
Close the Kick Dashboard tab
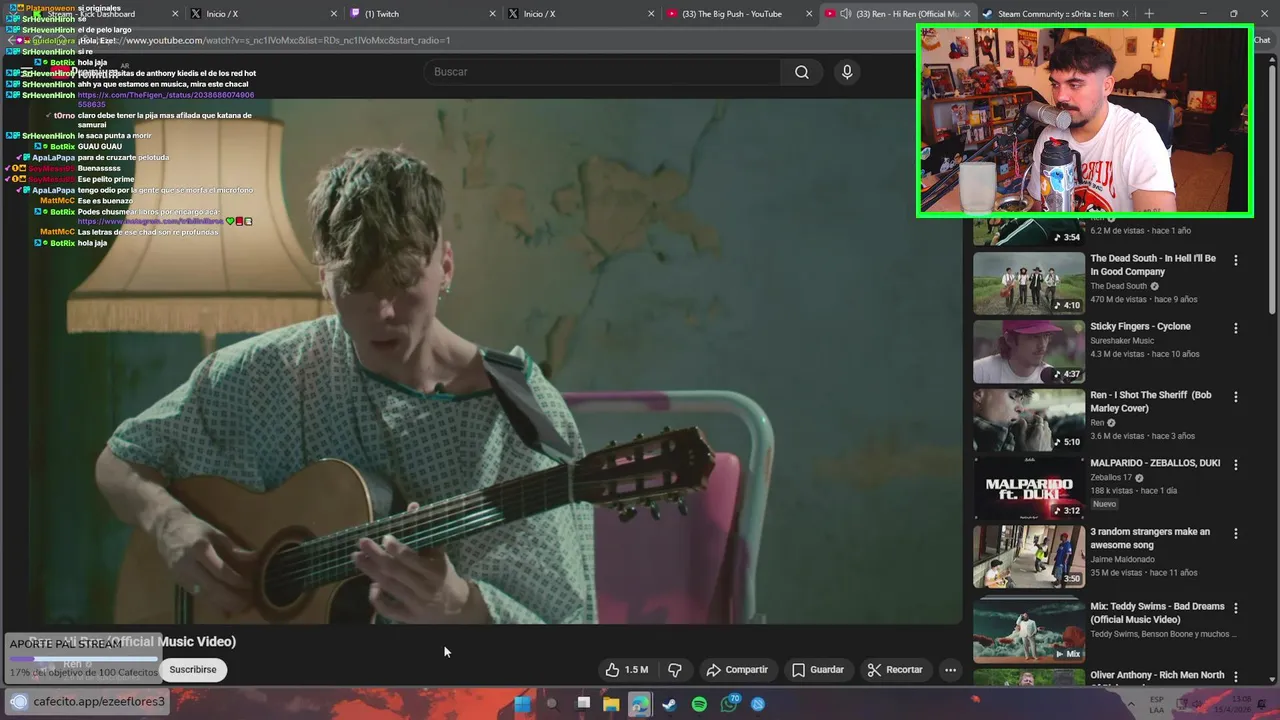click(x=175, y=14)
